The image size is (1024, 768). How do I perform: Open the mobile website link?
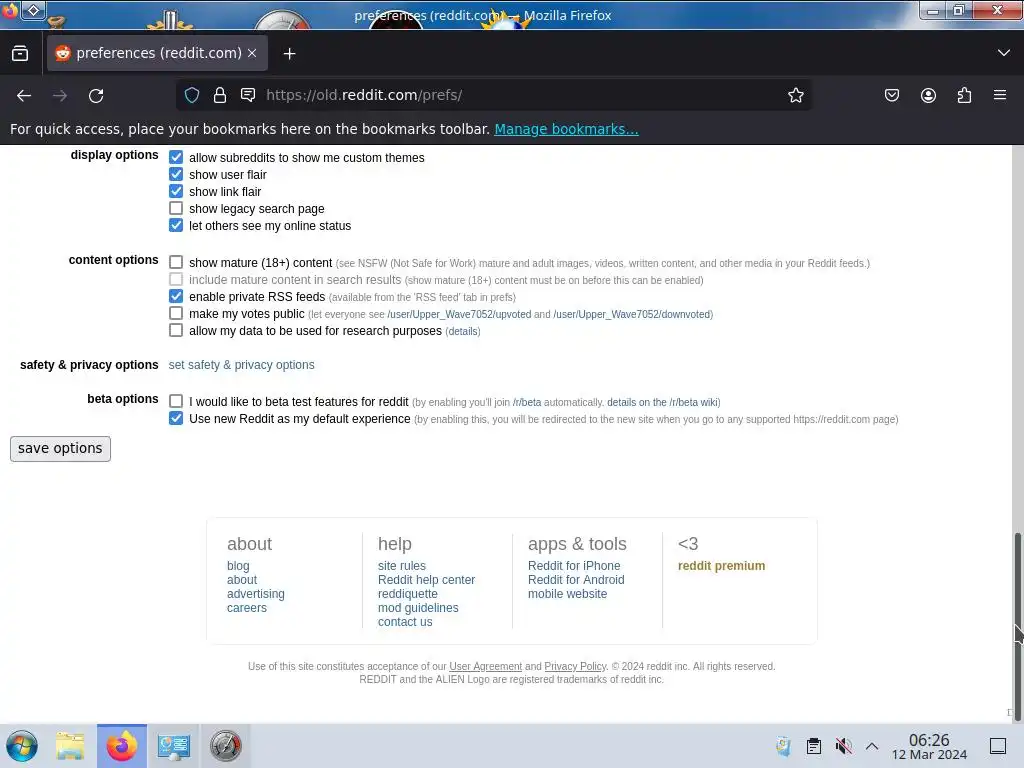coord(568,594)
